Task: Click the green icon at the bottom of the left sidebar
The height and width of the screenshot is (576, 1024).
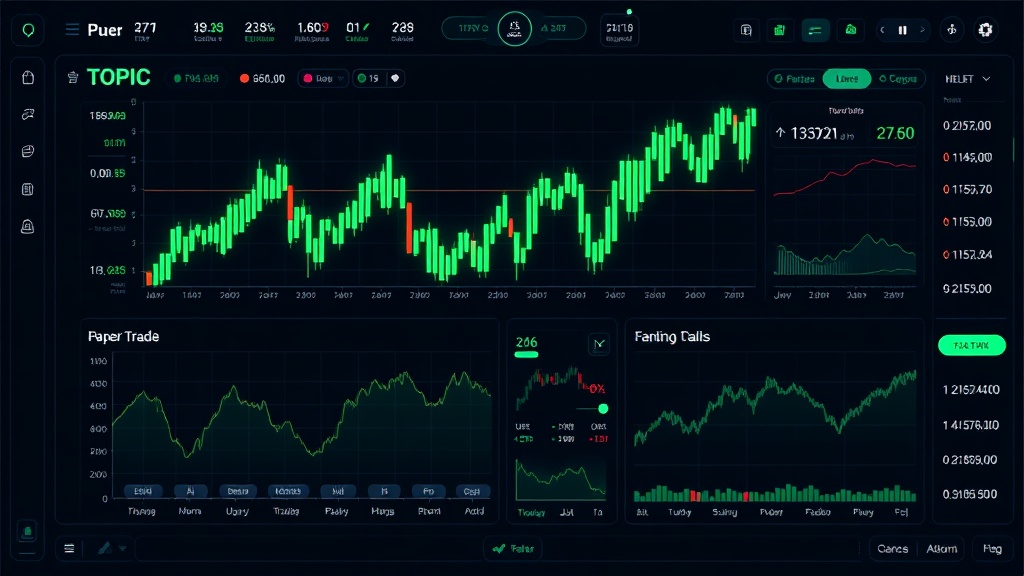Action: (x=27, y=532)
